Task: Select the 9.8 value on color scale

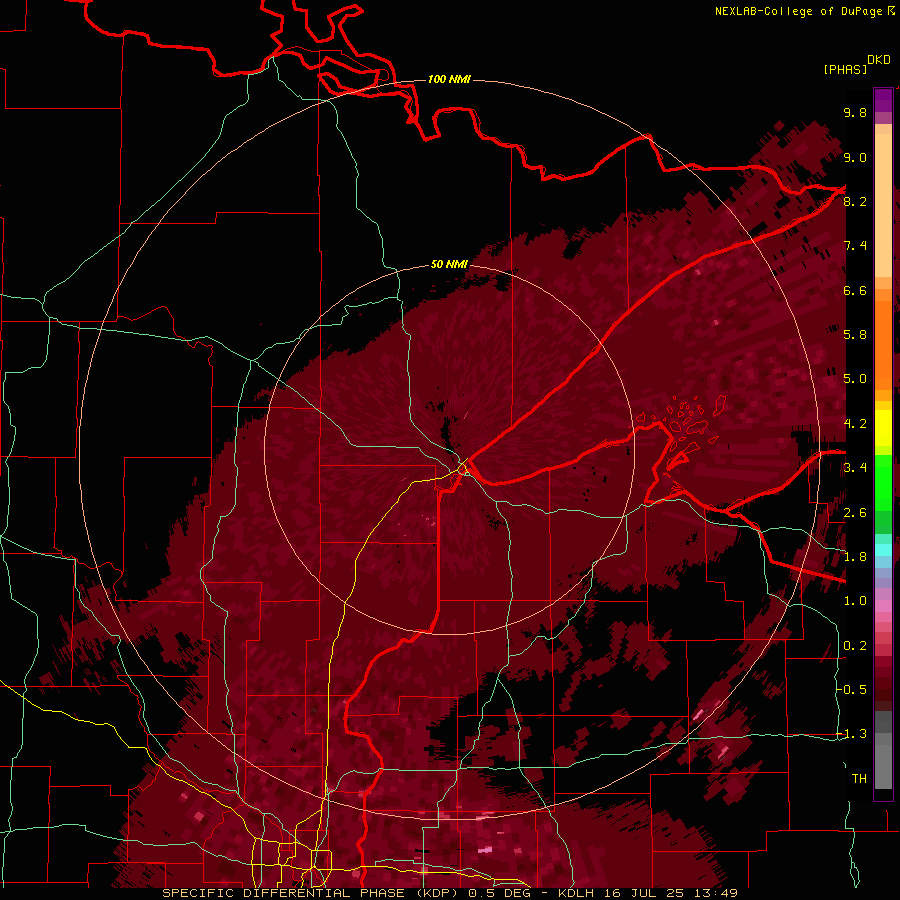Action: click(x=855, y=112)
